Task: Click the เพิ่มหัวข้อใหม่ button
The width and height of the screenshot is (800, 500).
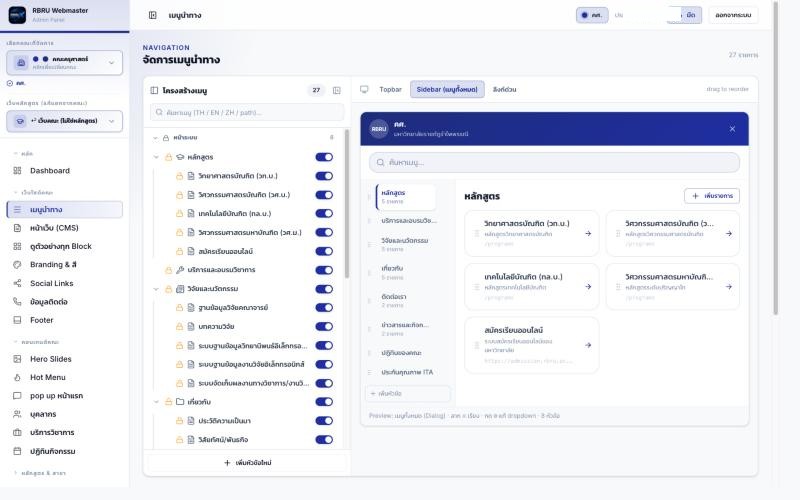Action: [x=247, y=463]
